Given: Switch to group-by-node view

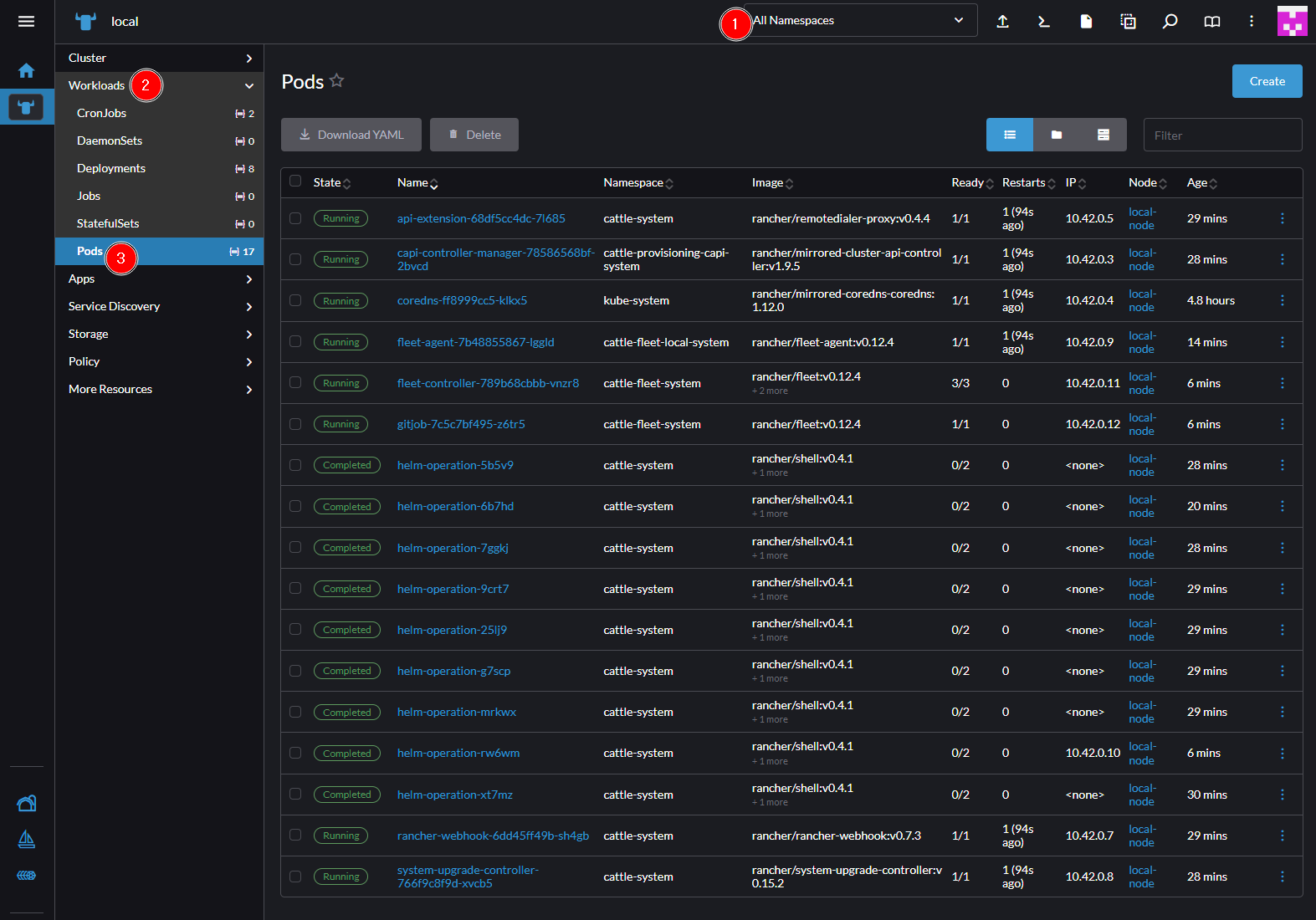Looking at the screenshot, I should [x=1103, y=135].
